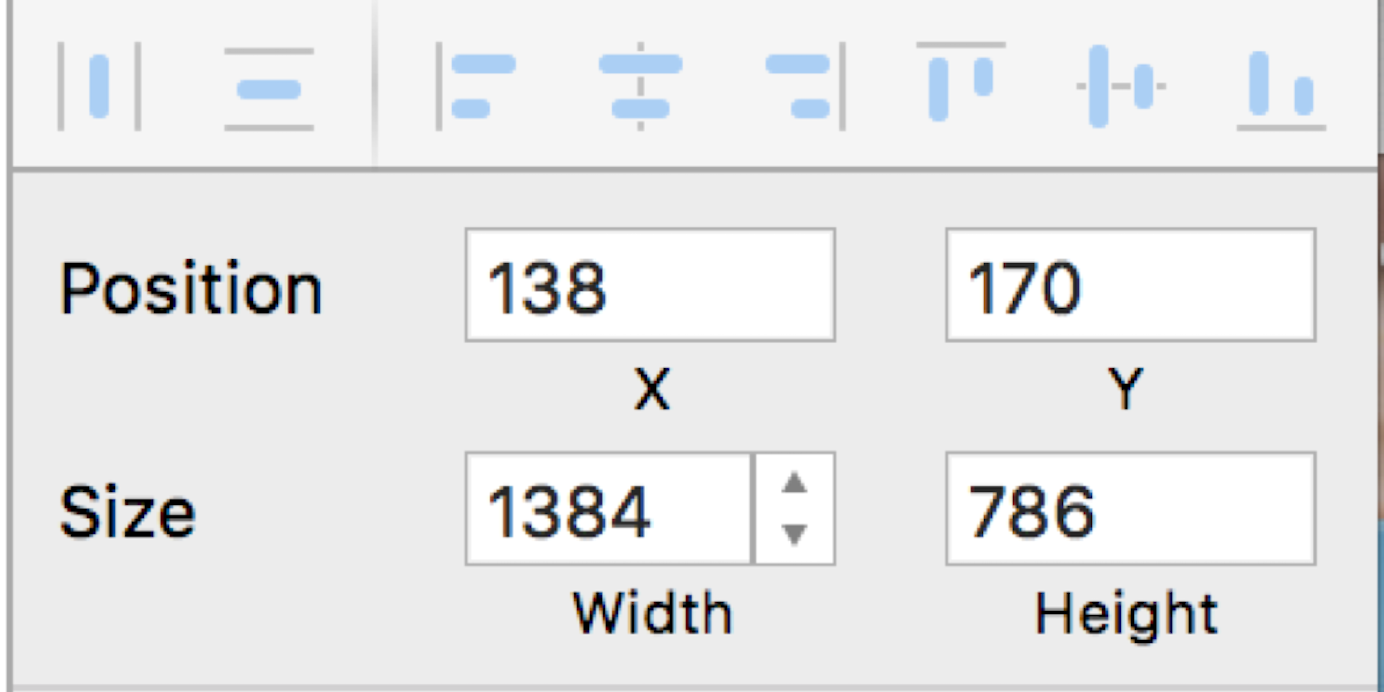
Task: Increase width with the stepper up arrow
Action: tap(794, 484)
